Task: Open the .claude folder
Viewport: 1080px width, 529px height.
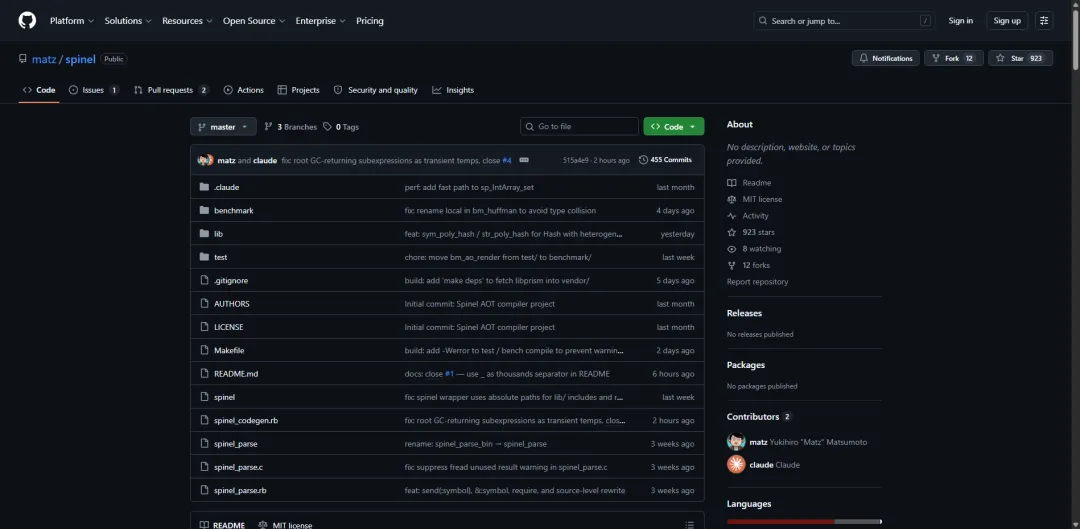Action: (x=226, y=187)
